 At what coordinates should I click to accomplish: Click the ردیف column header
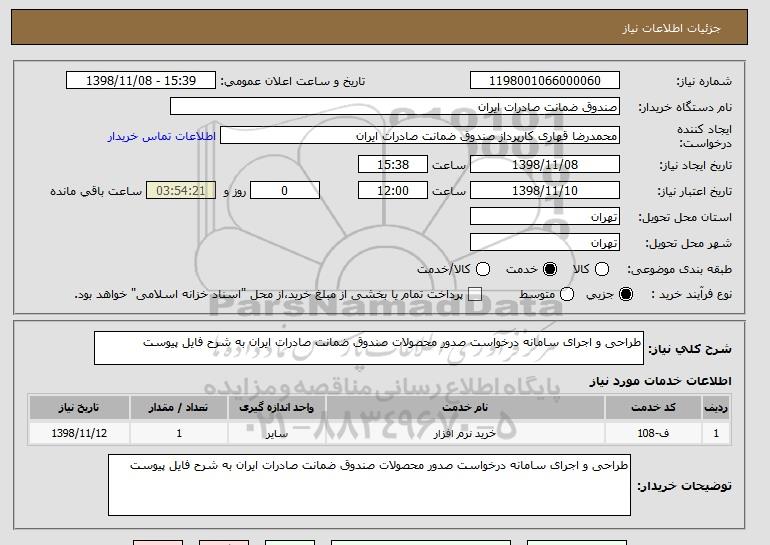coord(716,408)
